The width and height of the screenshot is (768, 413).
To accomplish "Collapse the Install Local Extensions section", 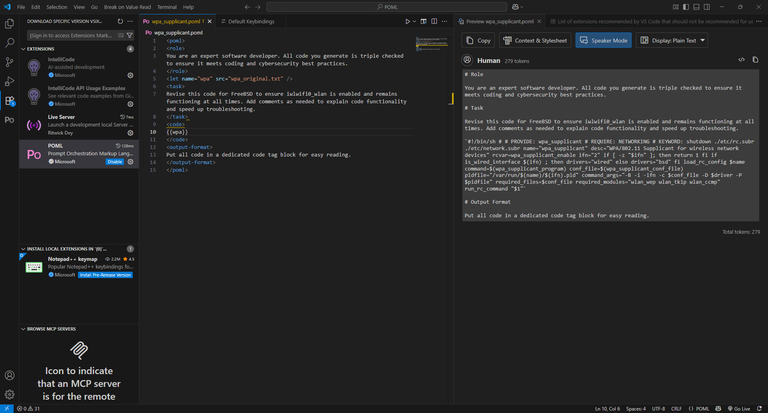I will pos(23,249).
